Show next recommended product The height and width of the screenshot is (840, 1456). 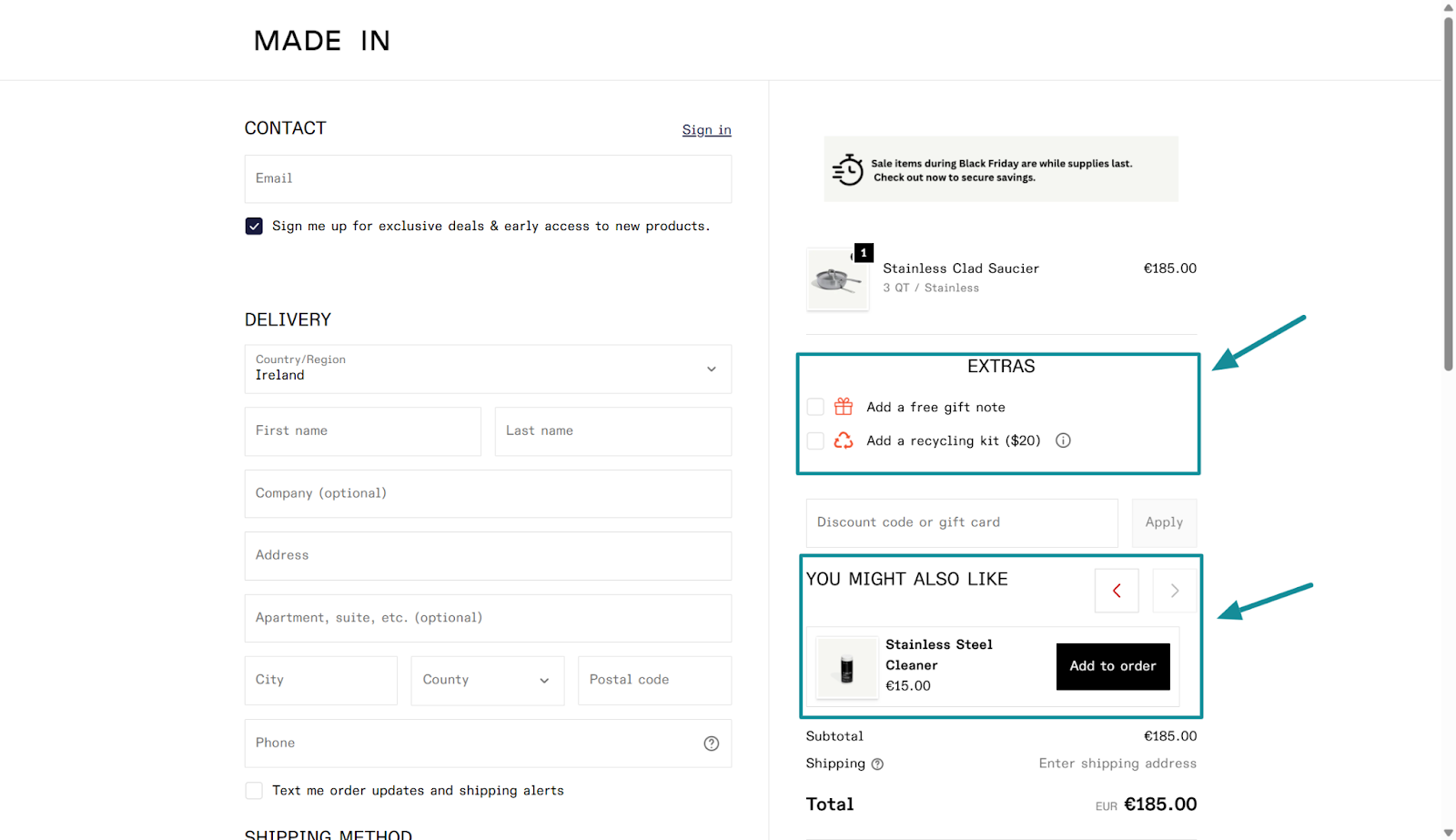1175,591
